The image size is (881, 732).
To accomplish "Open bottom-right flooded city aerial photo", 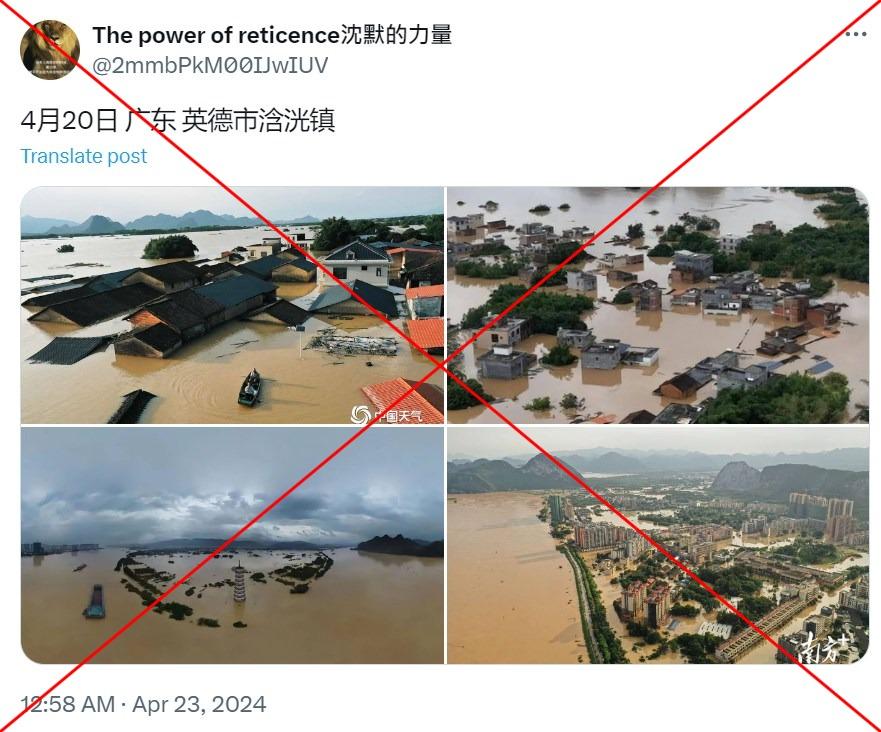I will coord(657,545).
